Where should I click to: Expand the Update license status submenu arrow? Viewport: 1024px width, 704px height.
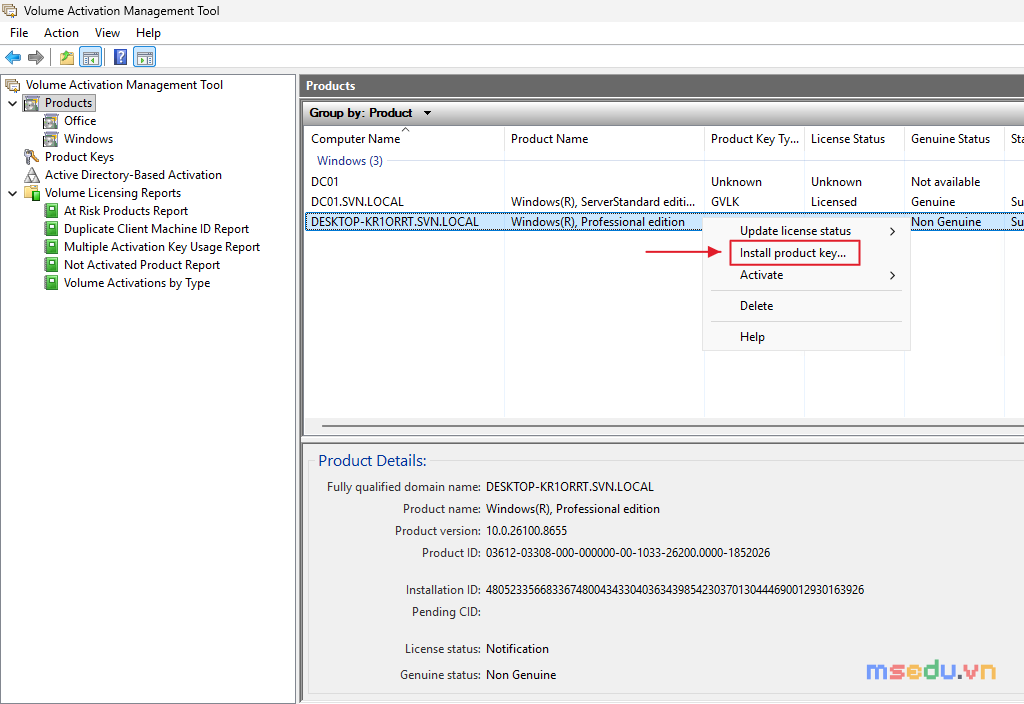point(892,231)
